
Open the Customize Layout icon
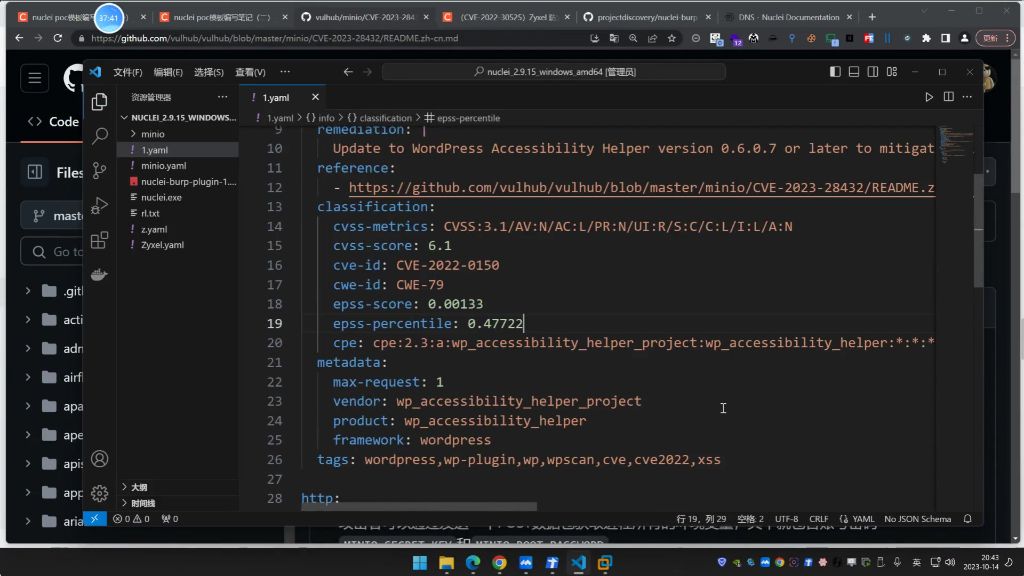[x=891, y=72]
